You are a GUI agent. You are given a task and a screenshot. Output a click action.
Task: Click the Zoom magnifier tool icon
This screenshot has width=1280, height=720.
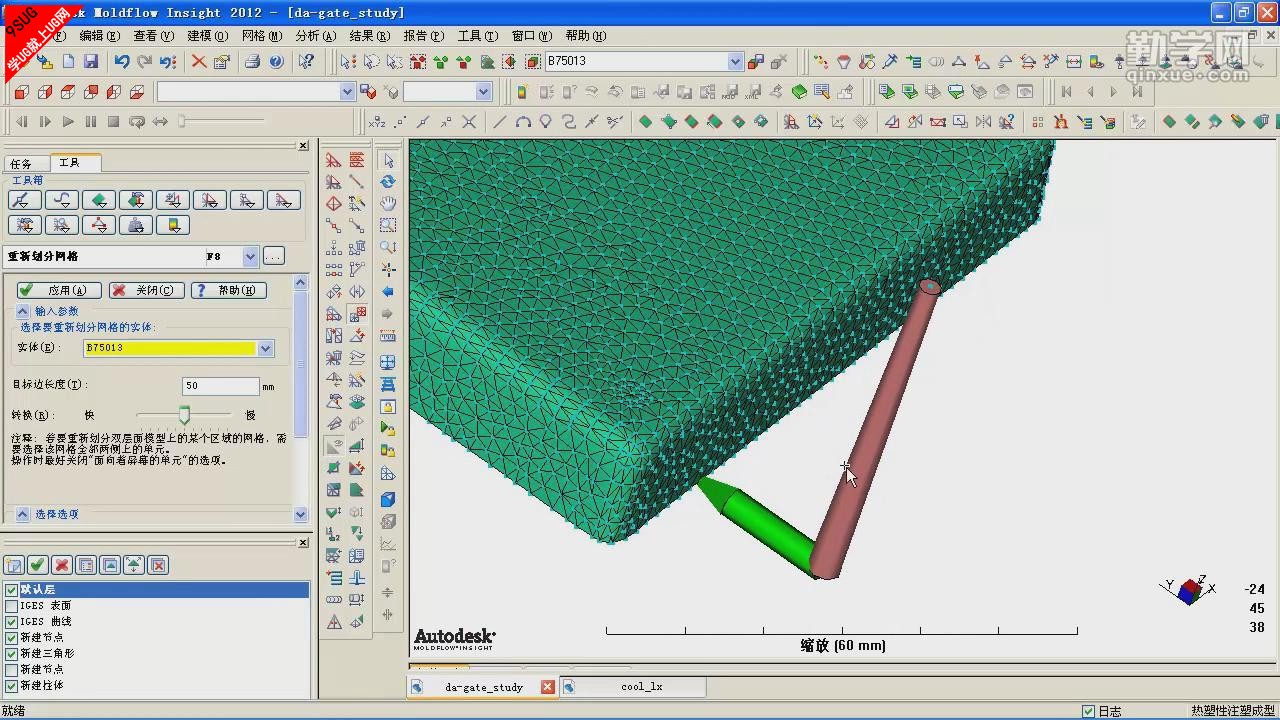[388, 248]
